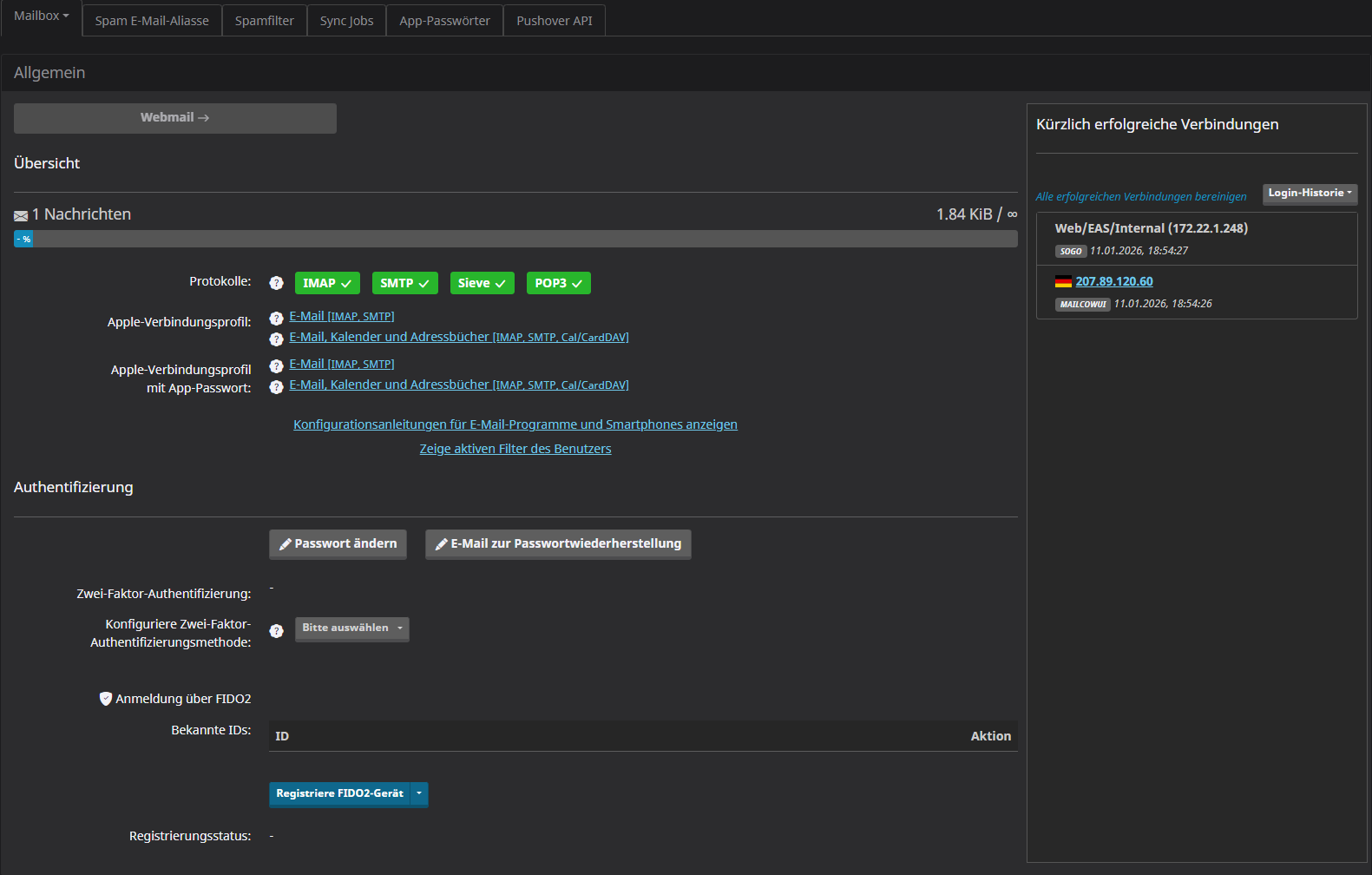Open Zeige aktiven Filter des Benutzers link

click(x=515, y=449)
